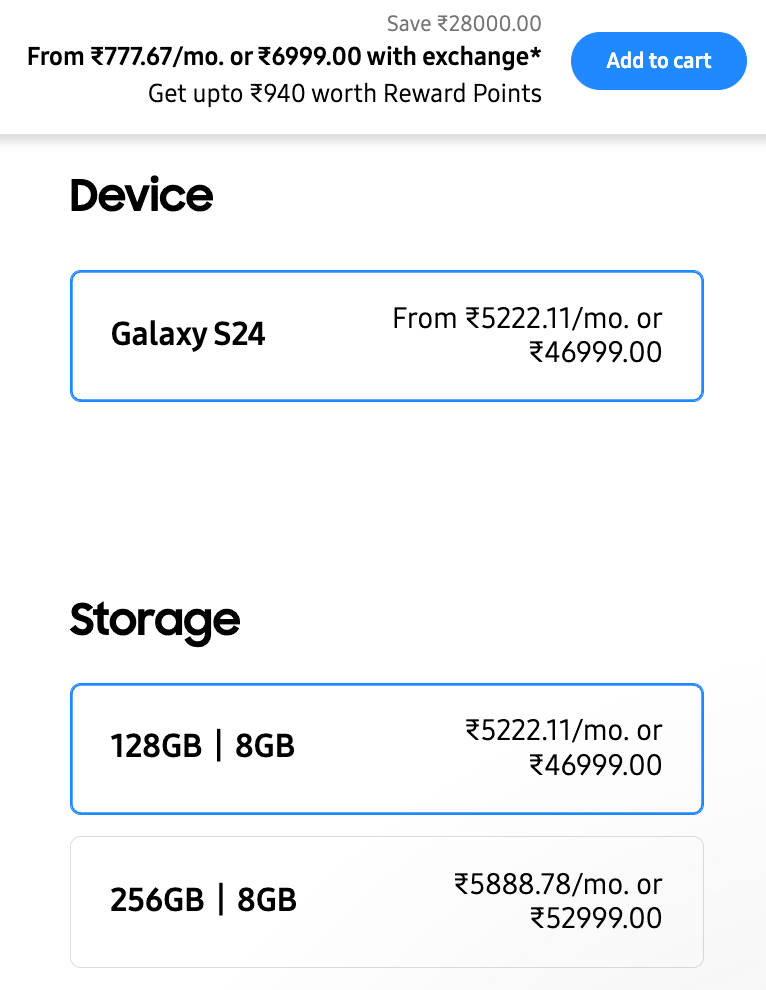
Task: Click the Device section heading
Action: click(x=141, y=196)
